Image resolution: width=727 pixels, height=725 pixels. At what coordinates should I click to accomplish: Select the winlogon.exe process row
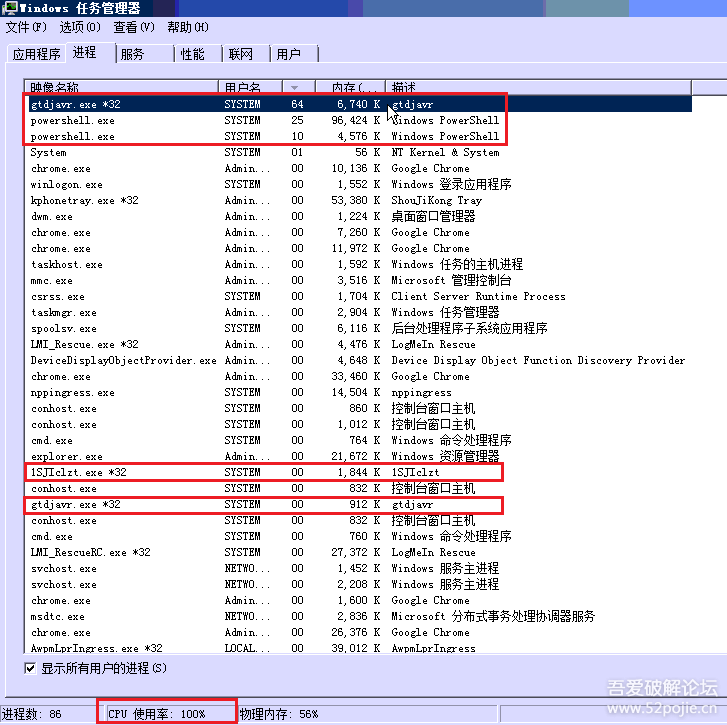[358, 184]
